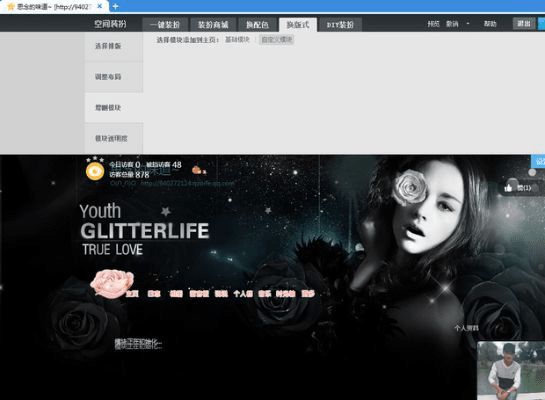Screen dimensions: 545x400
Task: Select 调整布局 in left sidebar
Action: (x=114, y=77)
